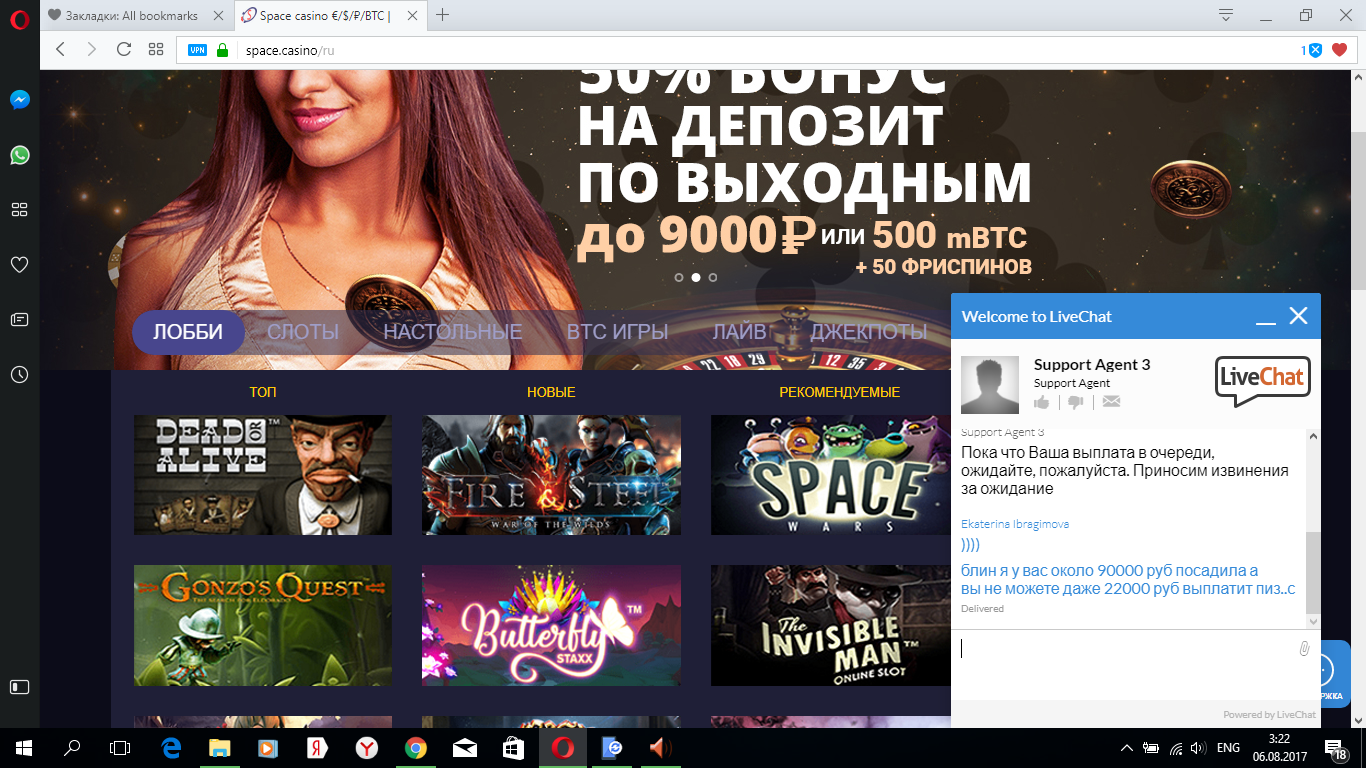
Task: Click Support Agent 3 avatar
Action: (990, 384)
